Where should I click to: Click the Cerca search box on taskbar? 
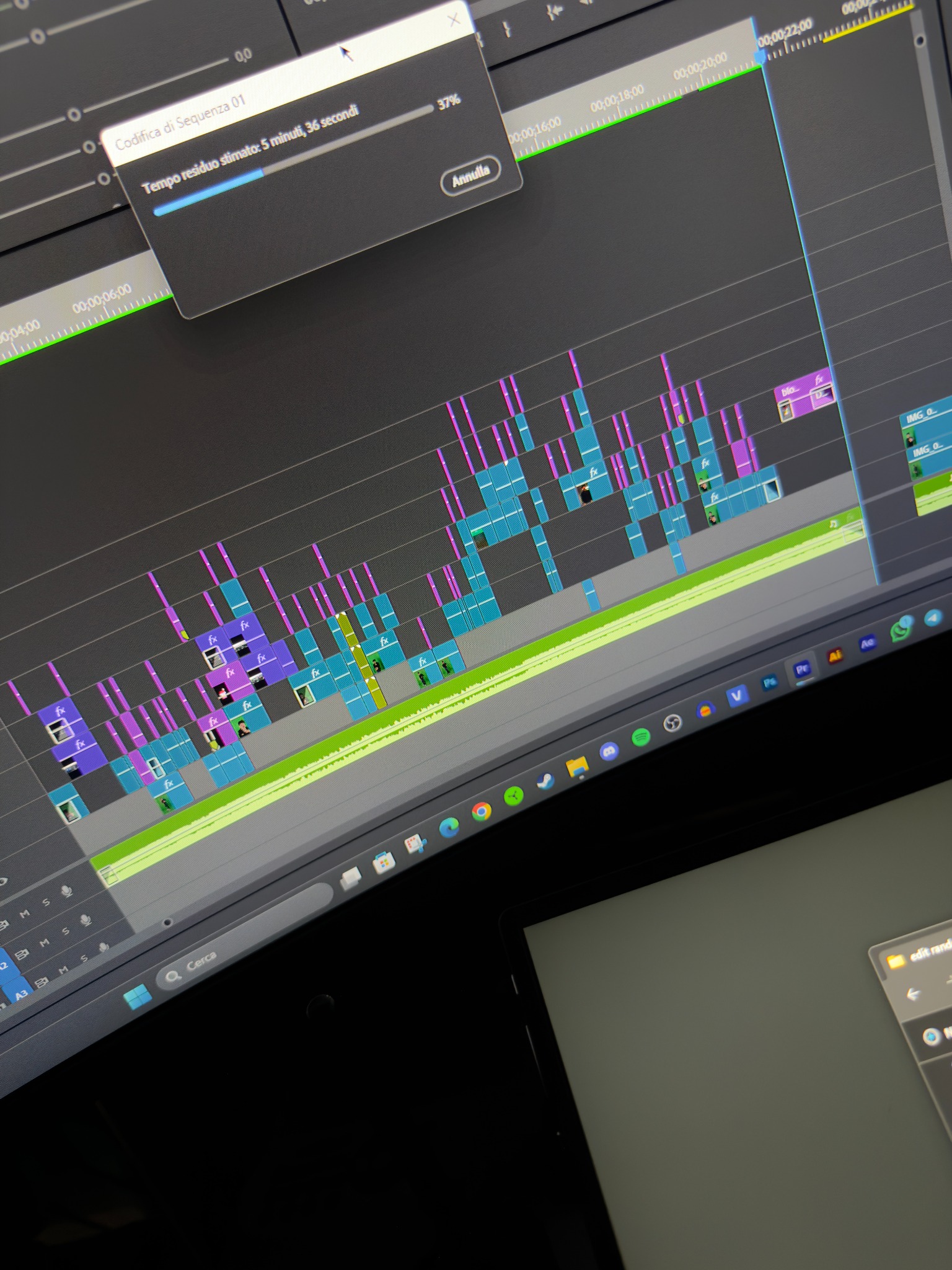click(x=245, y=937)
